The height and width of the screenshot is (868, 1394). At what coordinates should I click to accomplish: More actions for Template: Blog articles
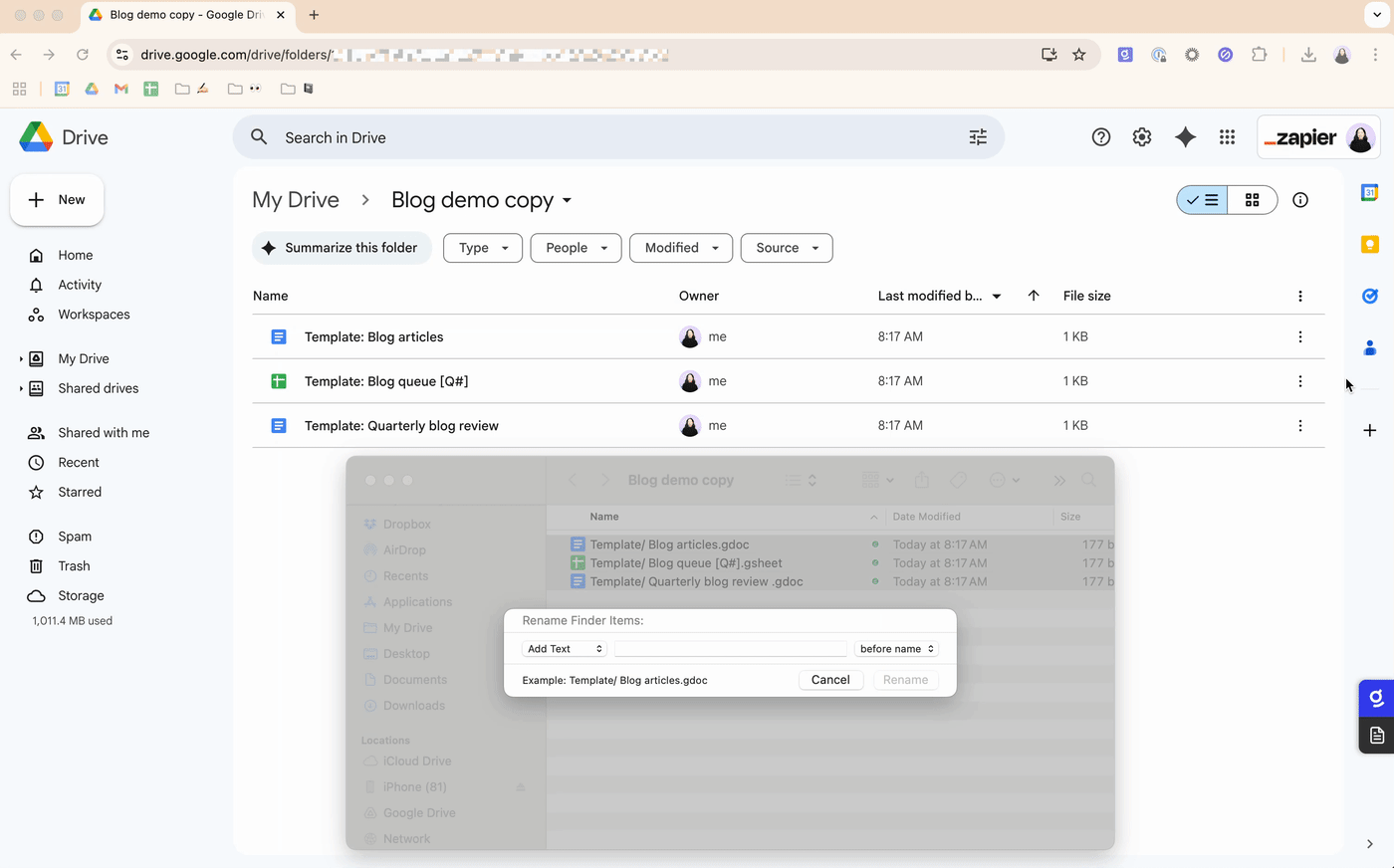1300,336
